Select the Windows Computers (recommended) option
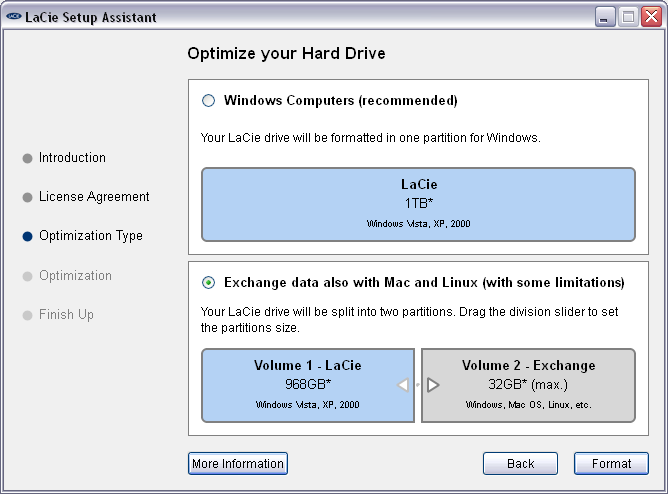The height and width of the screenshot is (494, 668). (x=209, y=101)
